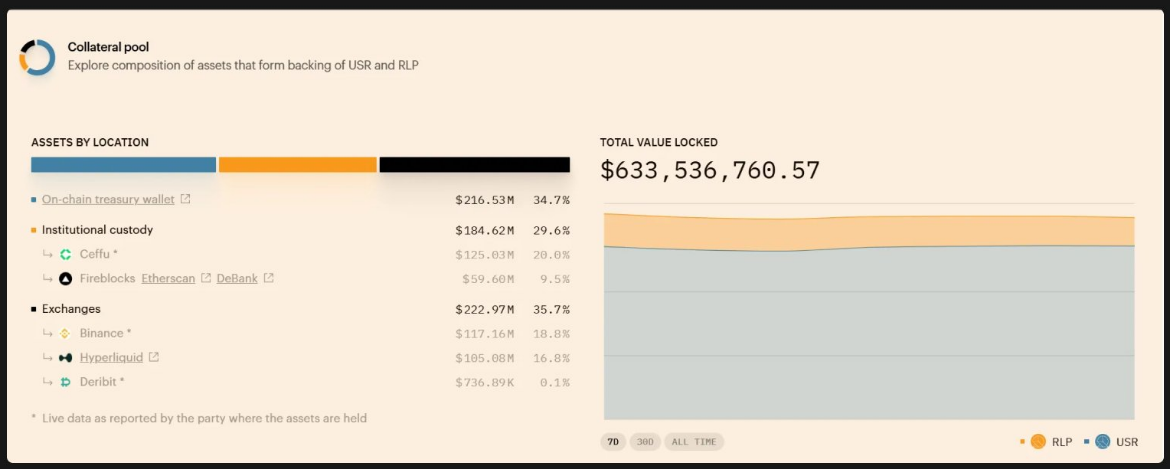Click the orange Institutional custody bar segment
The width and height of the screenshot is (1170, 469).
[297, 165]
